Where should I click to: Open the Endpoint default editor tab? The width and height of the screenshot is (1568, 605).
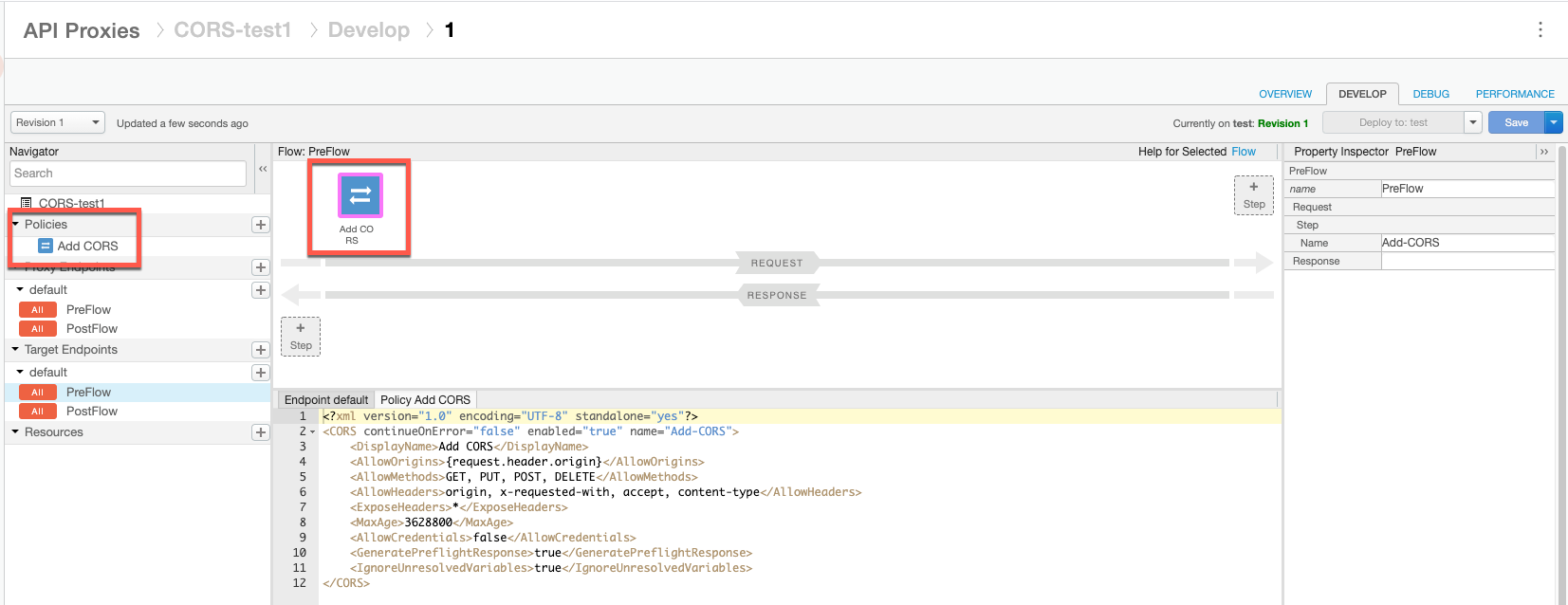(325, 400)
